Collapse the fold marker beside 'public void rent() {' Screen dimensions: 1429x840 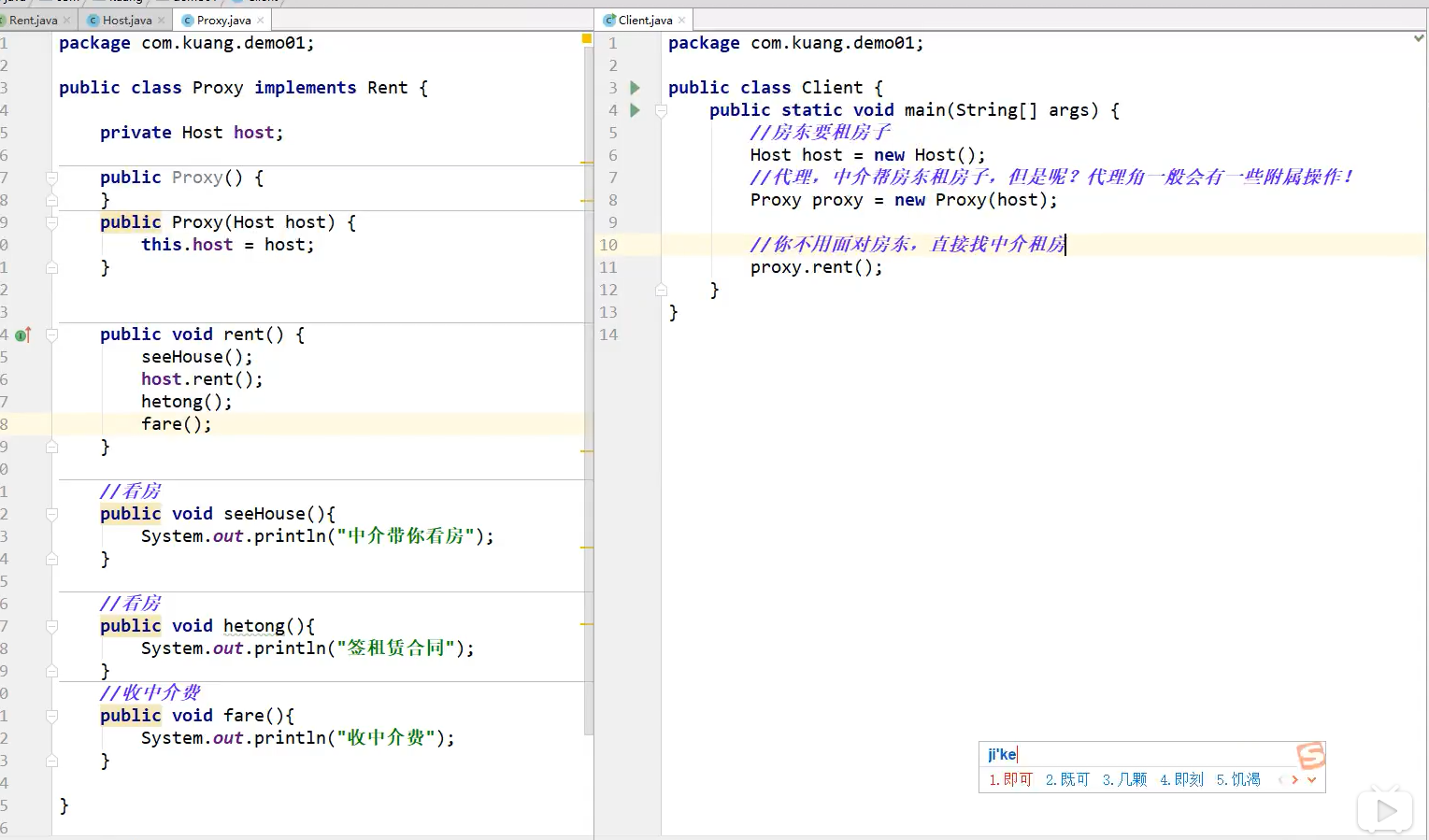52,335
